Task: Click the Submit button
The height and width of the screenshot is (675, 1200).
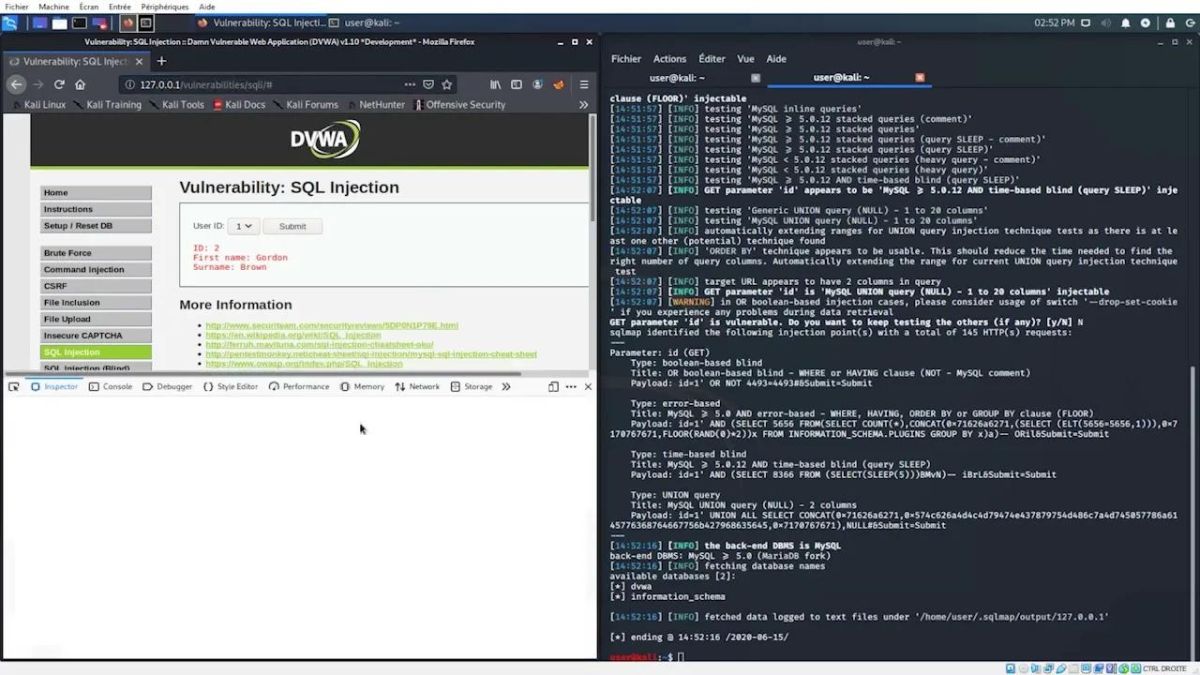Action: (292, 226)
